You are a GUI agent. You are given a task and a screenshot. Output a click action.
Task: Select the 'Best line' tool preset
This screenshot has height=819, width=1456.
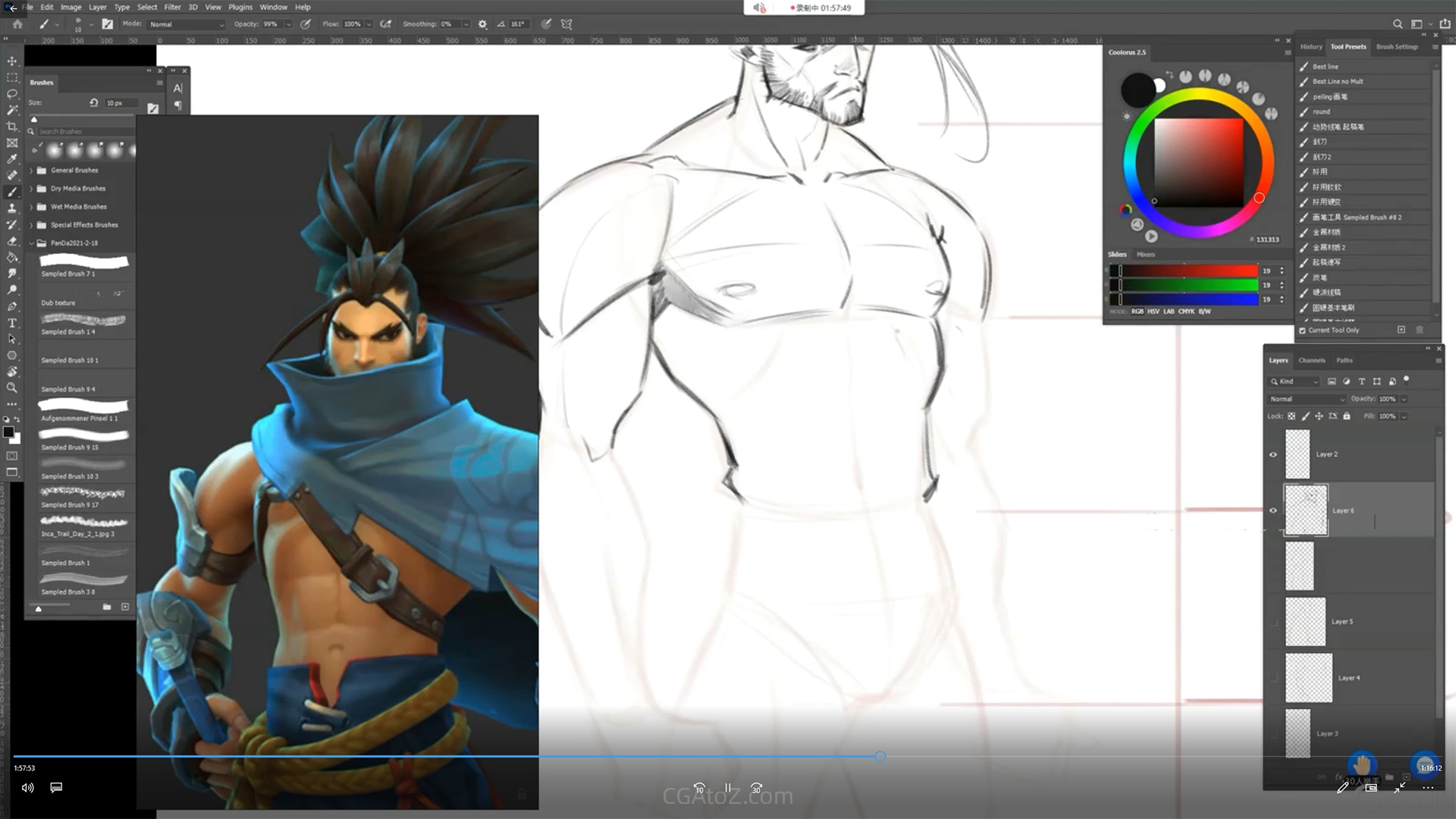click(1326, 67)
